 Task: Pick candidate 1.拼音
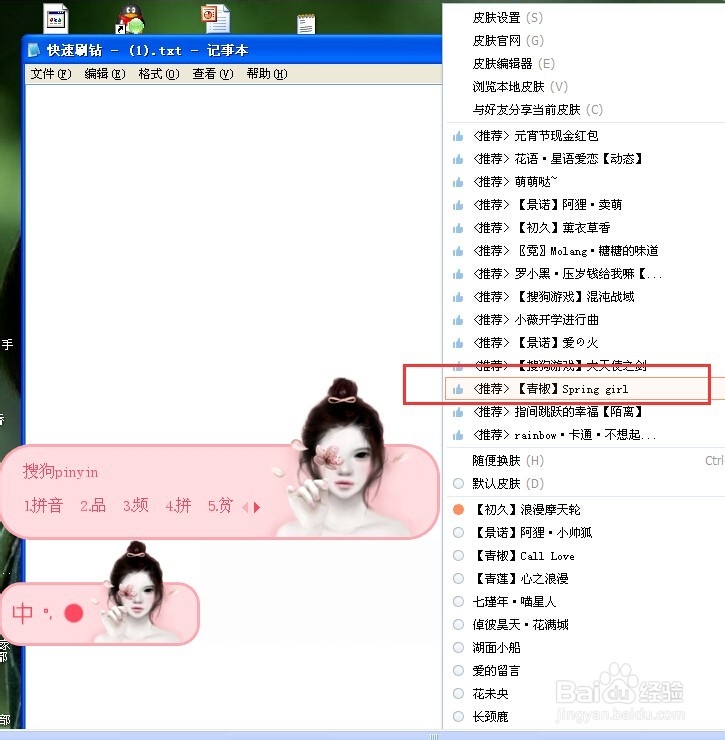click(x=43, y=506)
